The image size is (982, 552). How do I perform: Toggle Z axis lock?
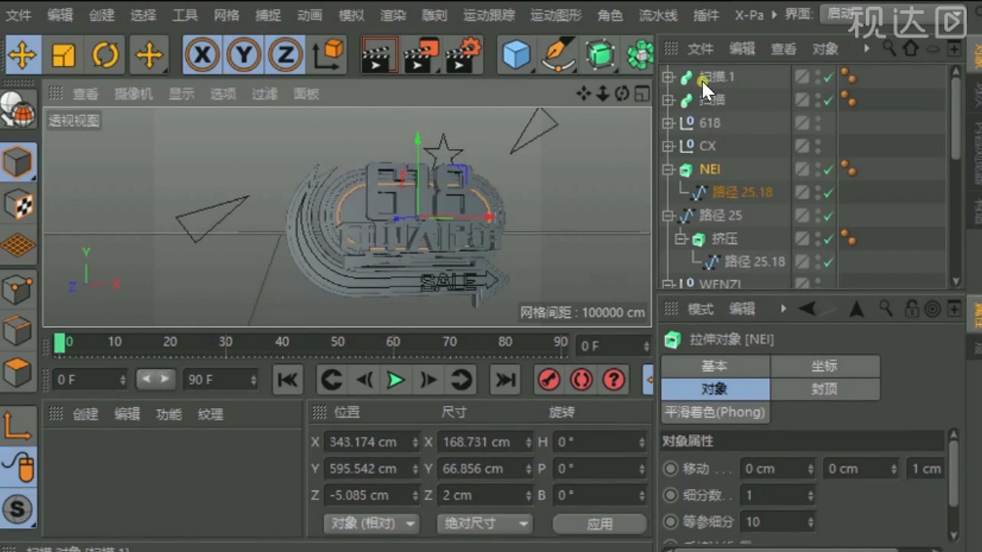[x=285, y=55]
